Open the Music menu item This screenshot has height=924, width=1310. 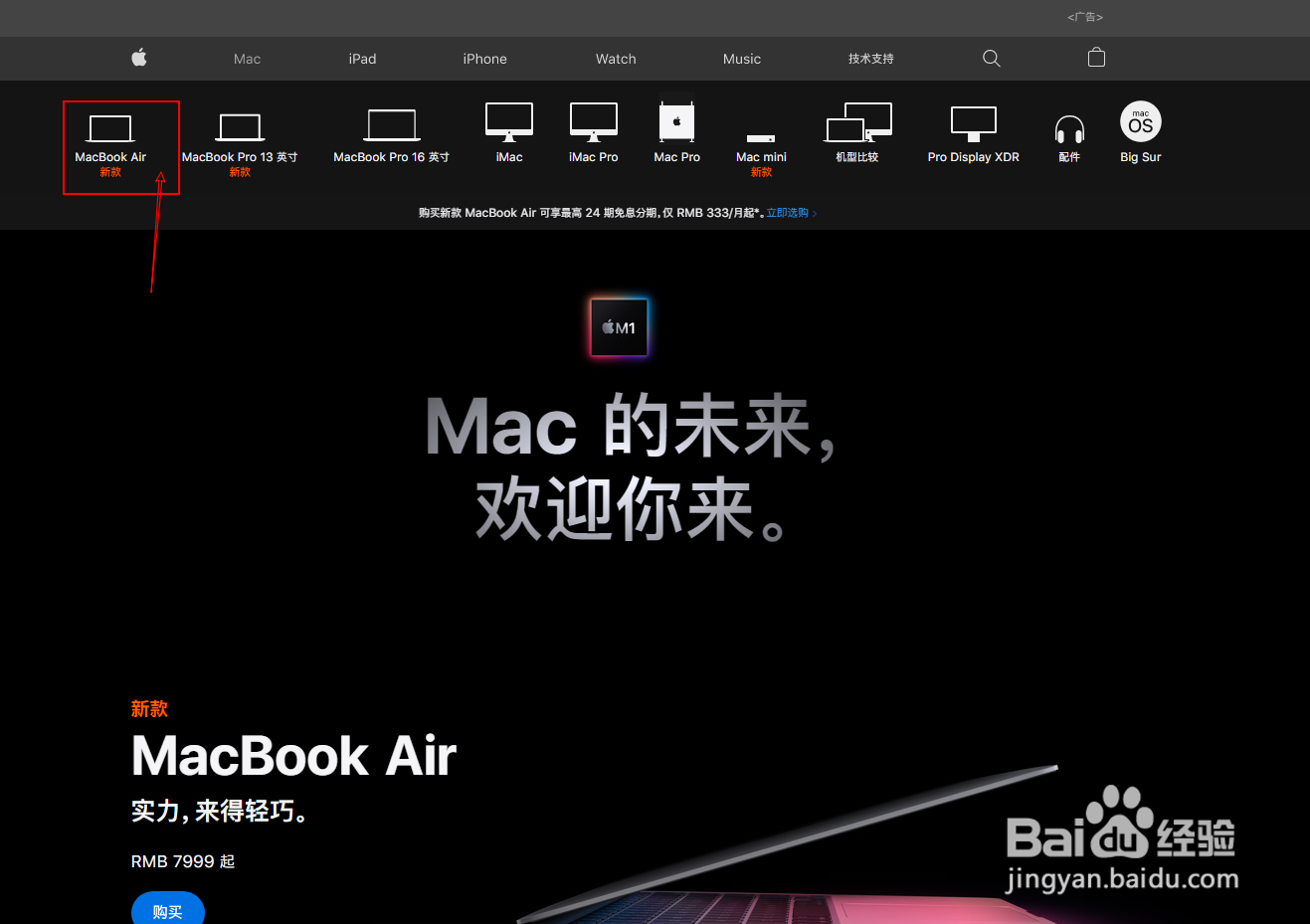pyautogui.click(x=742, y=59)
